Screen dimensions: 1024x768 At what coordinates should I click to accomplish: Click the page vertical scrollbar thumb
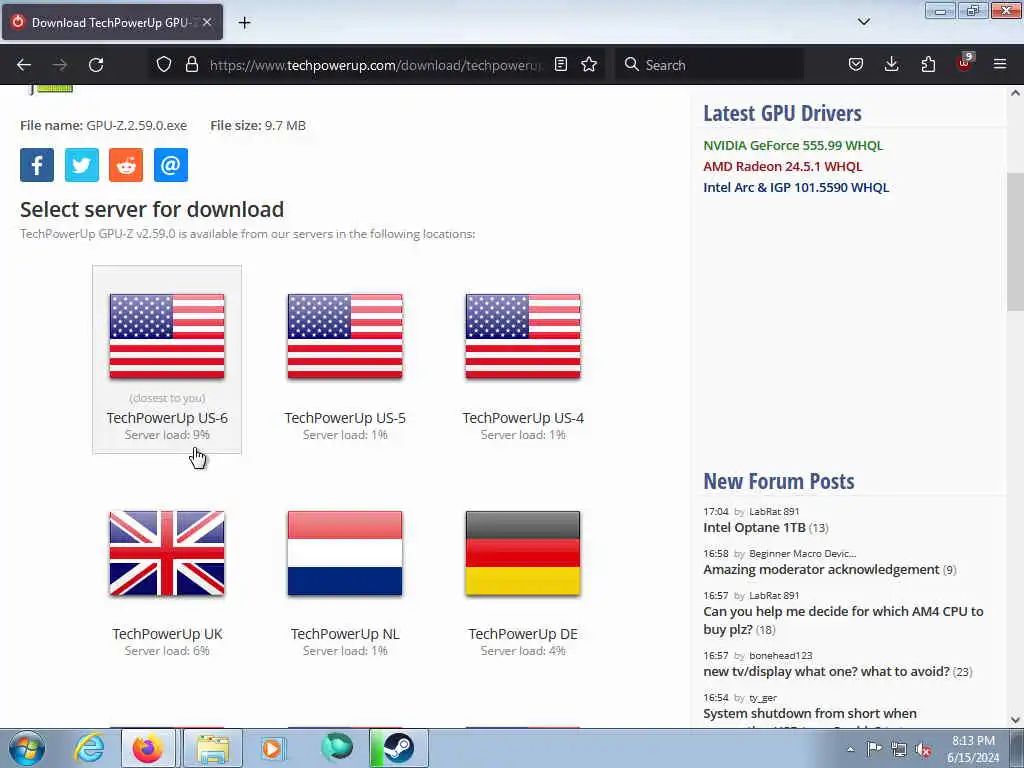point(1015,243)
